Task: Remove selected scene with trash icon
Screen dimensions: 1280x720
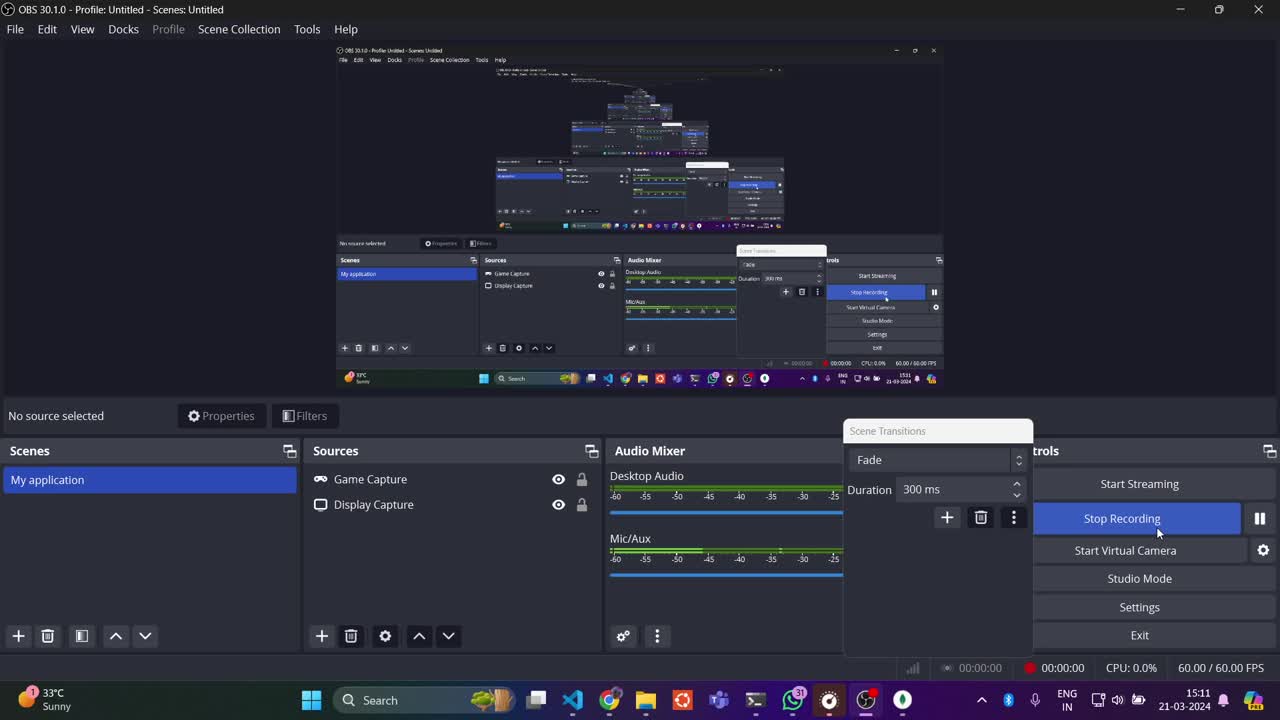Action: pos(47,636)
